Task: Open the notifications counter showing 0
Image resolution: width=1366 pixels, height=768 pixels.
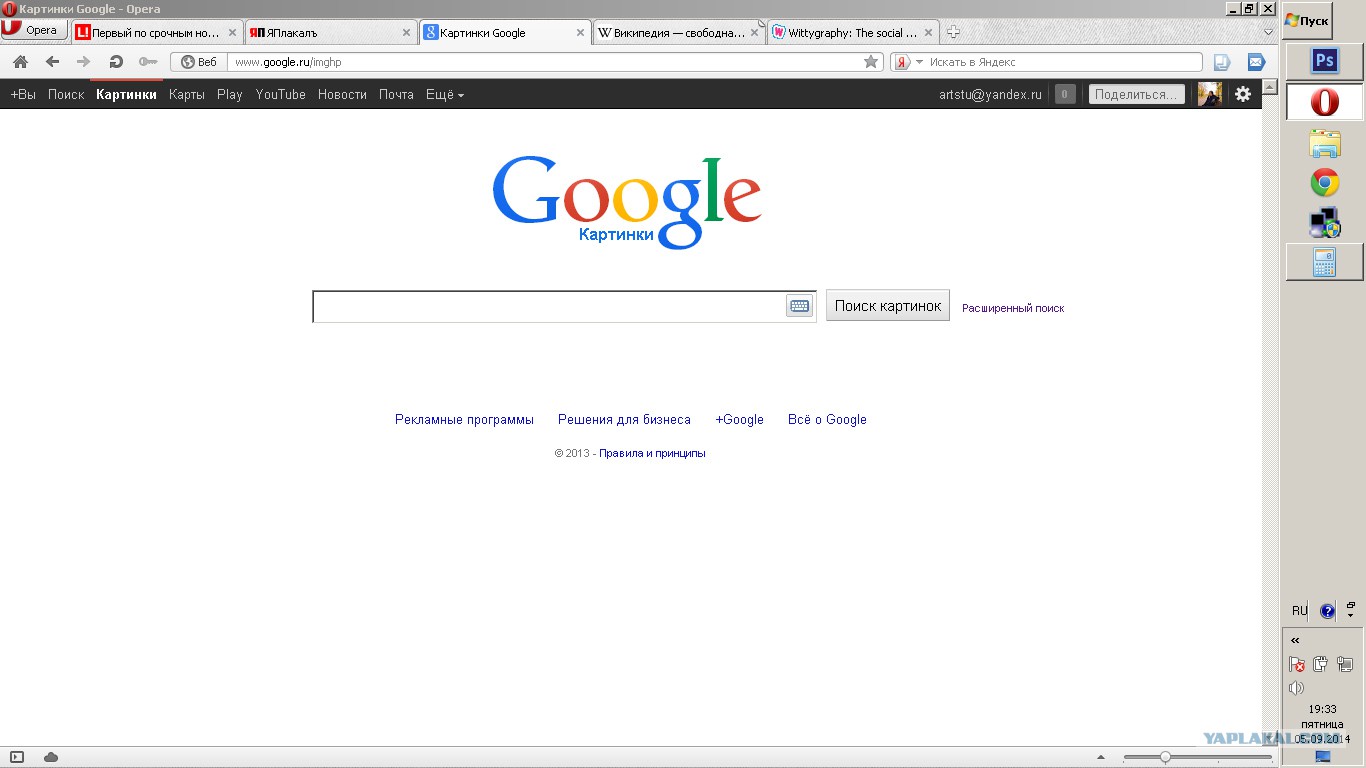Action: coord(1065,95)
